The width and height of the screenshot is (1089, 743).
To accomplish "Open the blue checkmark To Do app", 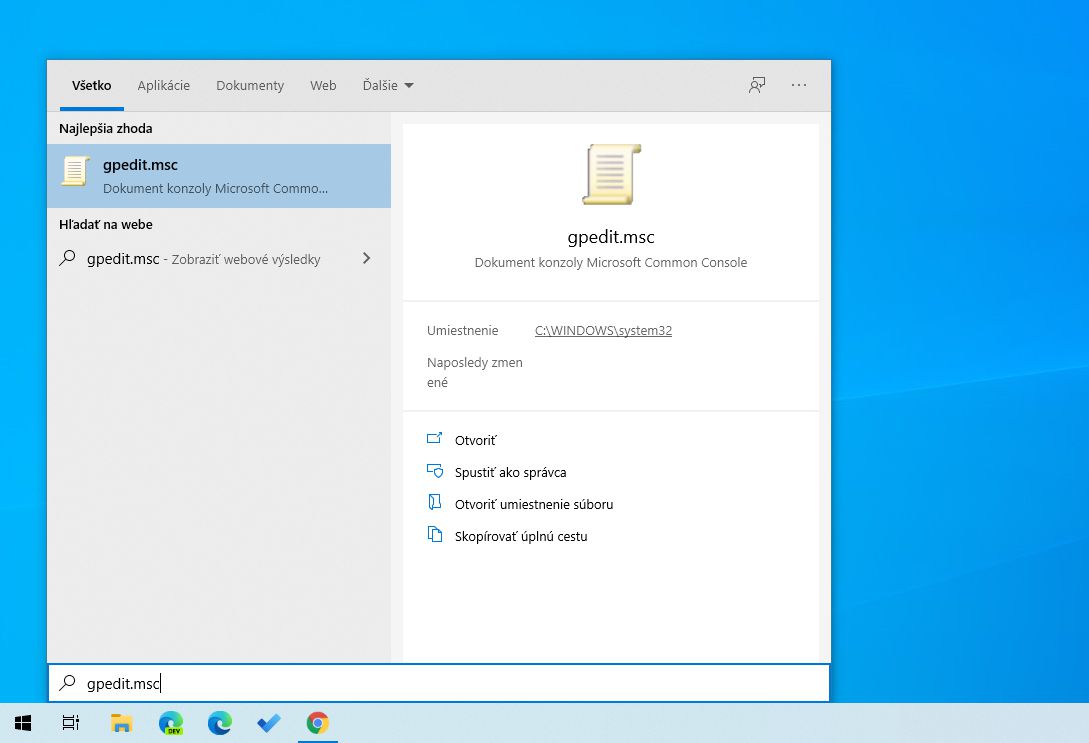I will coord(269,724).
